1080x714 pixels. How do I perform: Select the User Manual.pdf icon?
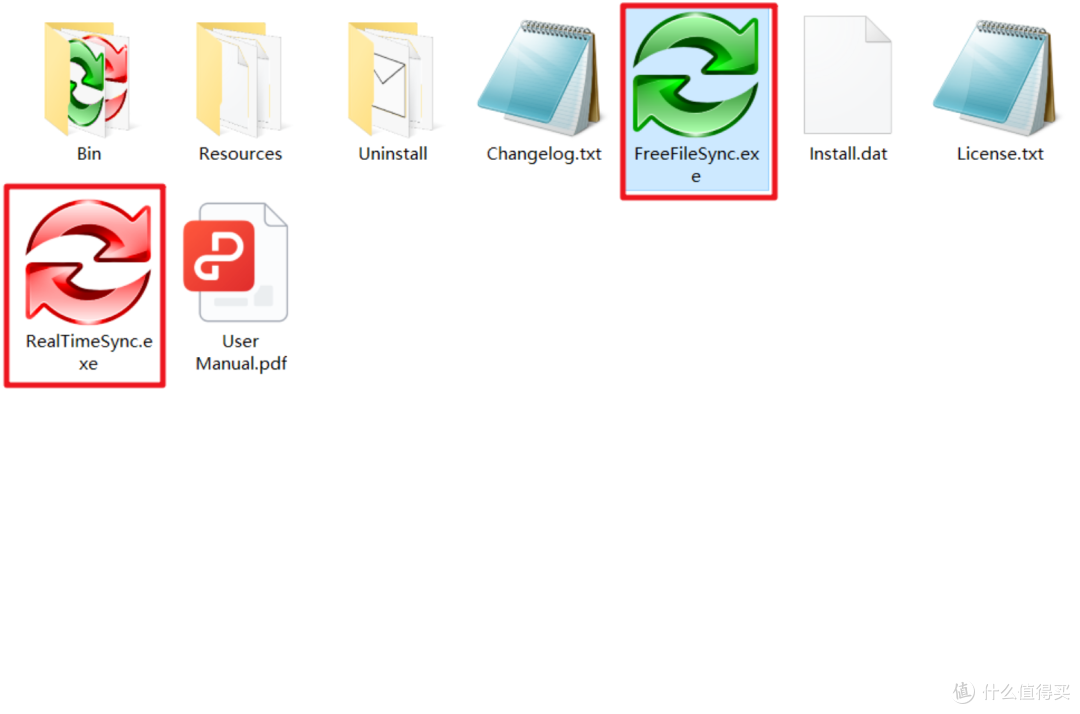236,262
